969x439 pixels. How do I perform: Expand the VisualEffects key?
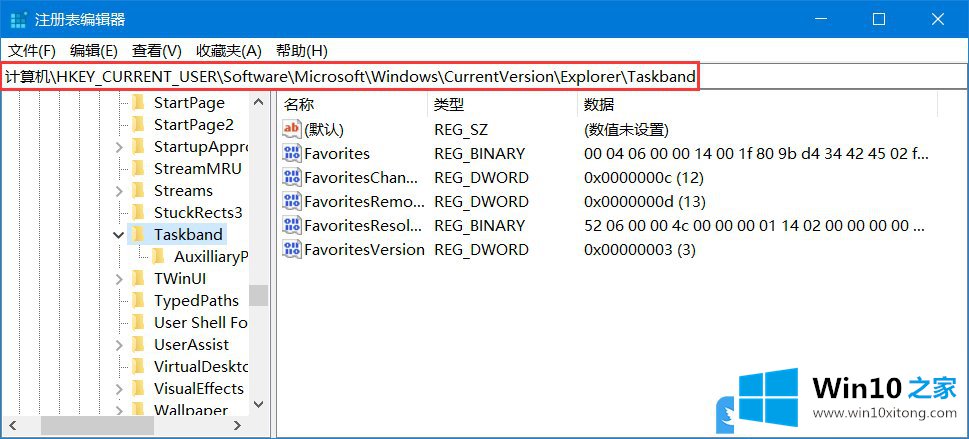[x=119, y=389]
